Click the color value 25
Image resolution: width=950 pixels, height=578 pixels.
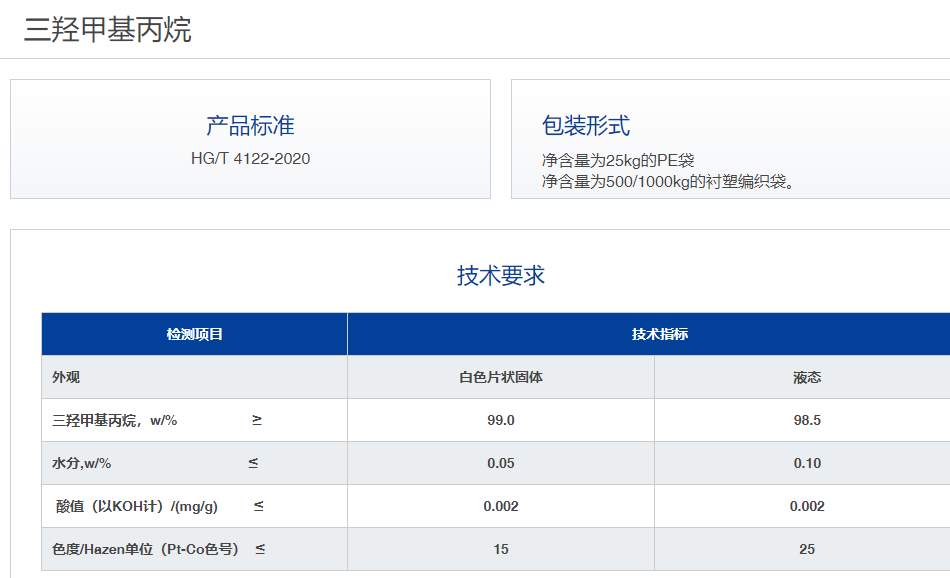pos(807,550)
